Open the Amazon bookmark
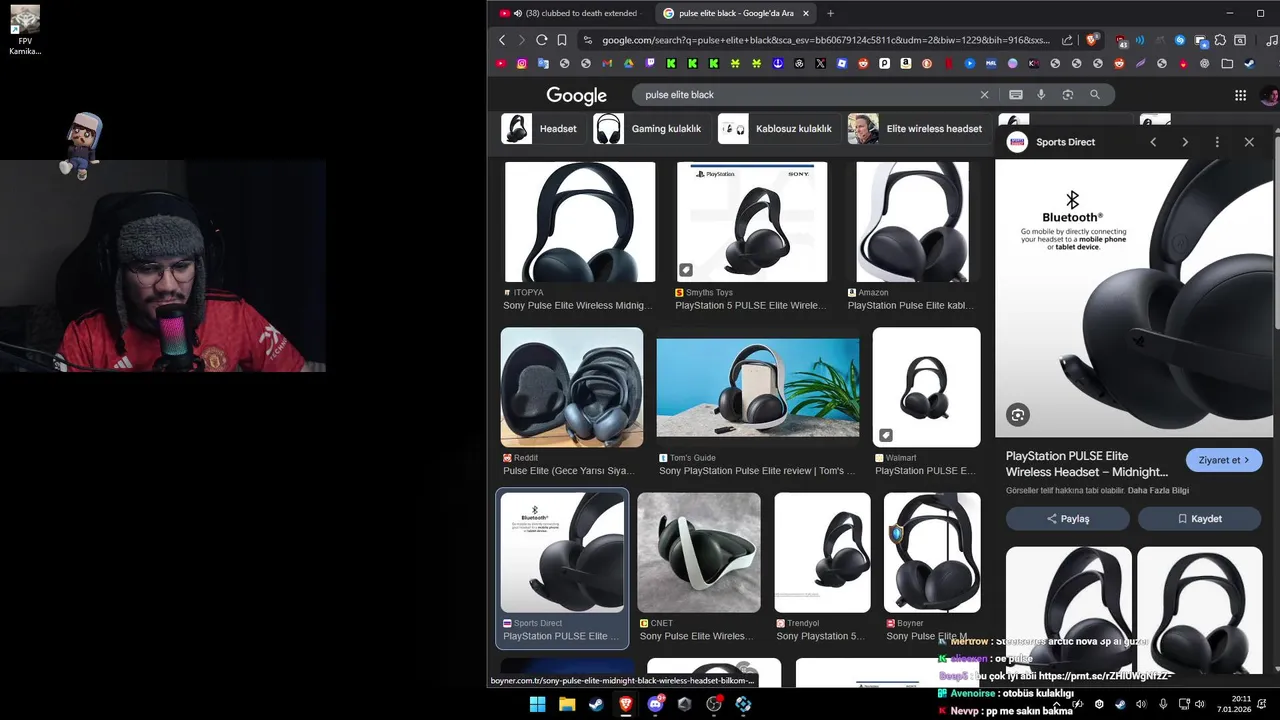The height and width of the screenshot is (720, 1280). (x=906, y=63)
